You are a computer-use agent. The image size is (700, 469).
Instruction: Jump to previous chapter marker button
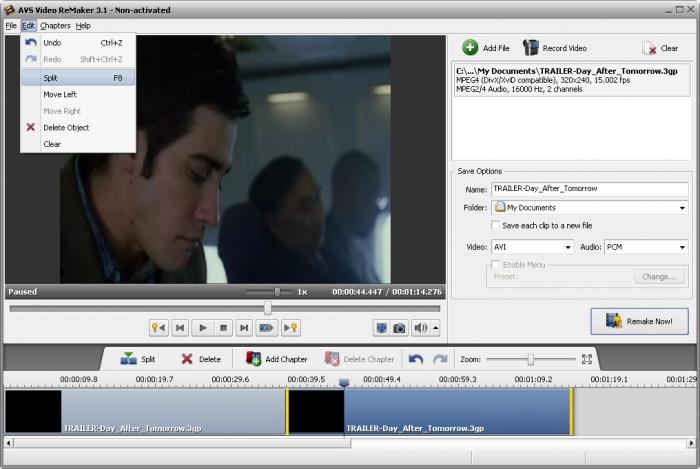click(158, 328)
